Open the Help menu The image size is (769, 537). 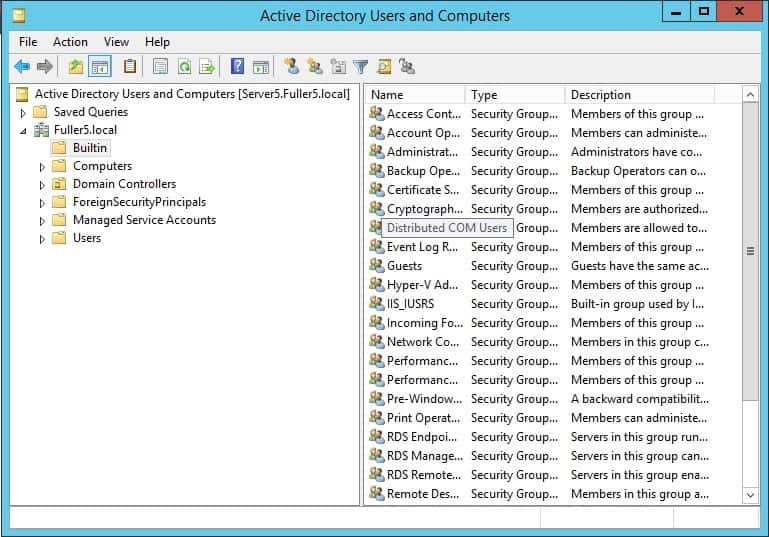point(157,42)
